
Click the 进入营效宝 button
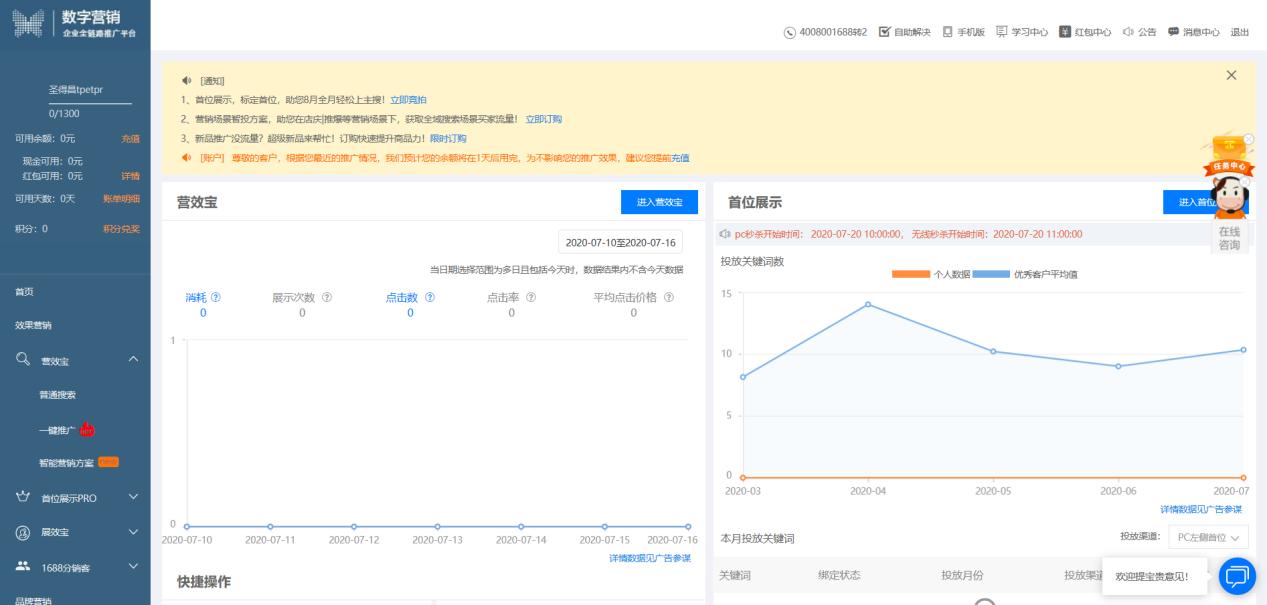click(x=661, y=202)
